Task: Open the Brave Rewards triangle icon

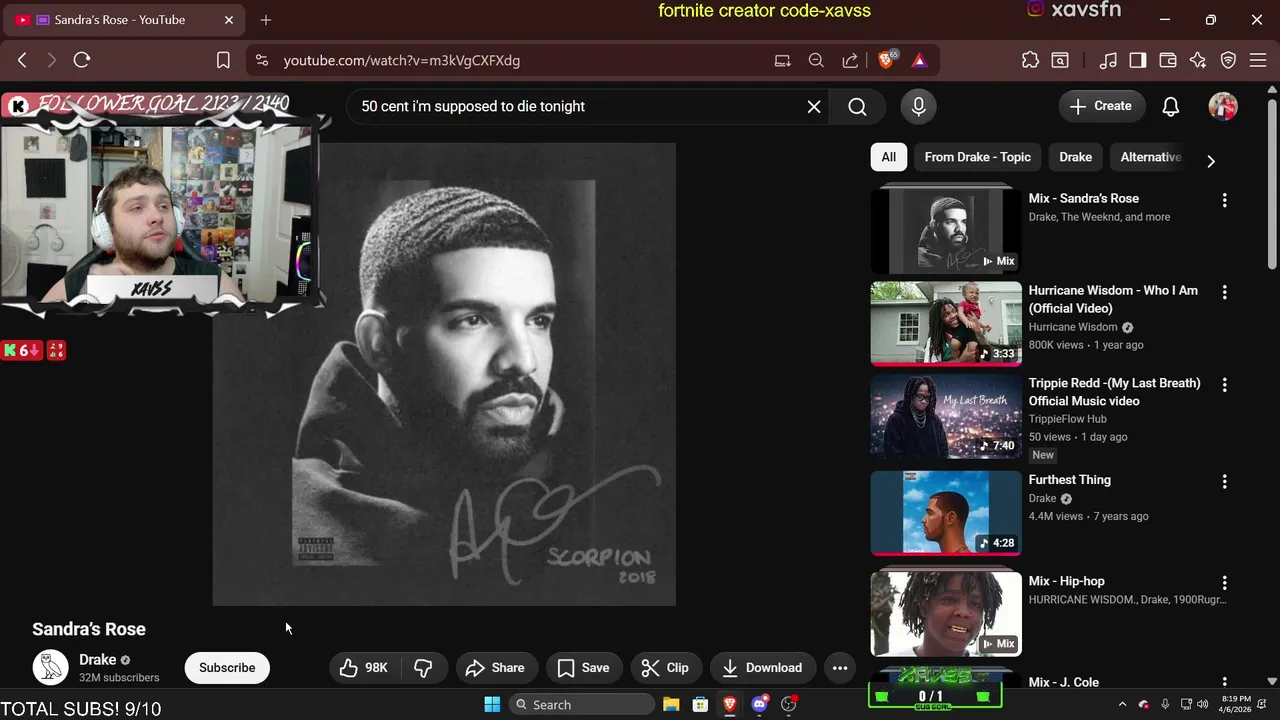Action: pos(919,60)
